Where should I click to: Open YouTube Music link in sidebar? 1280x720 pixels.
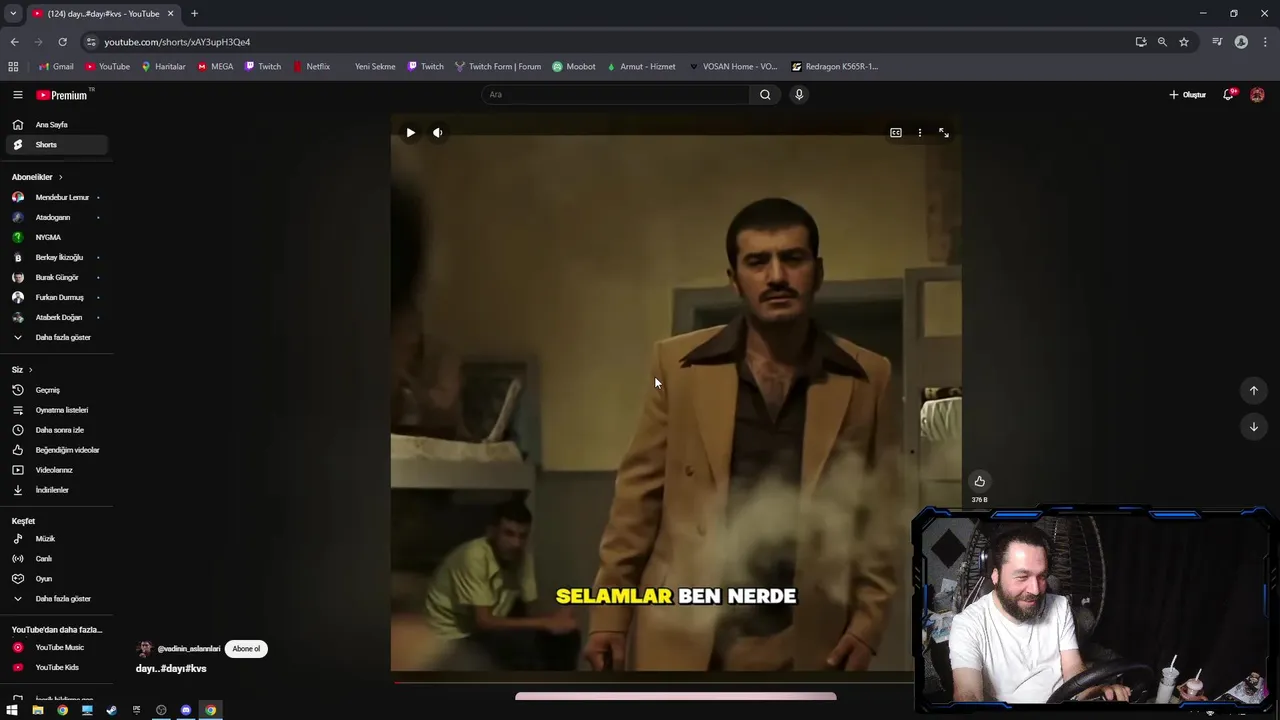56,648
